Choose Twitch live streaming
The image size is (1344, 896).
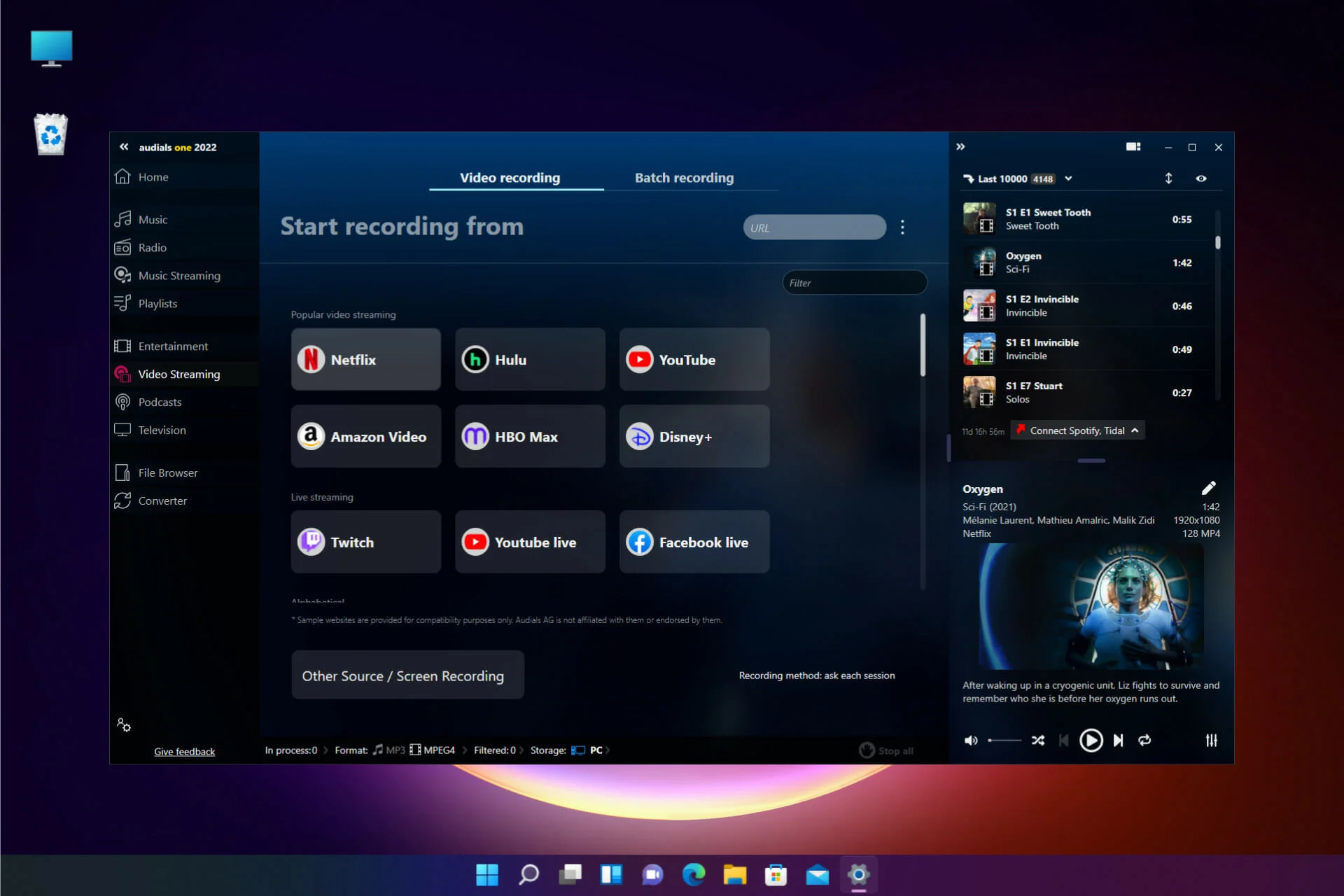(x=366, y=542)
